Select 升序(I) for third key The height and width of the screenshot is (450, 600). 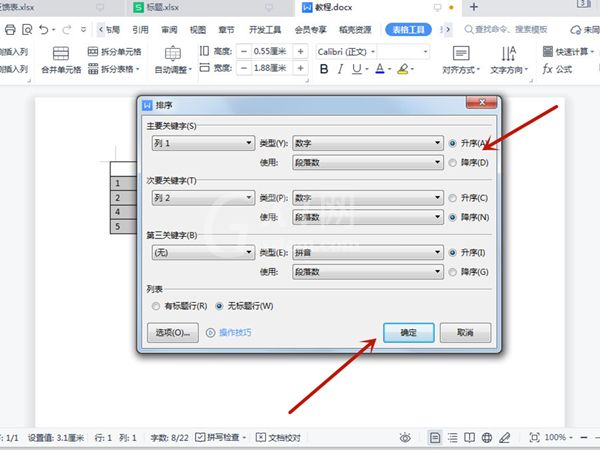pos(453,253)
